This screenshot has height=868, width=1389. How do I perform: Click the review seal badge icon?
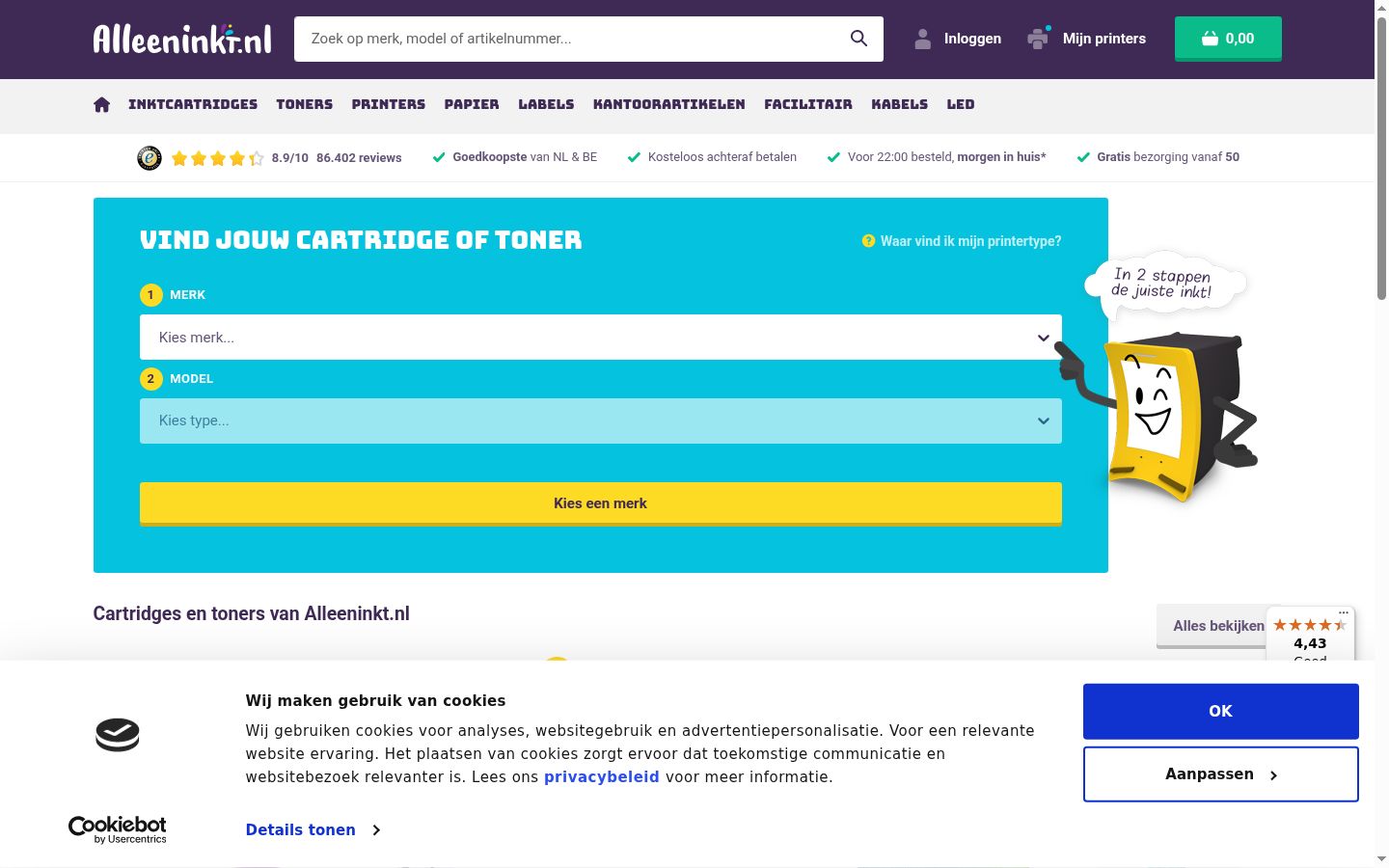click(150, 157)
